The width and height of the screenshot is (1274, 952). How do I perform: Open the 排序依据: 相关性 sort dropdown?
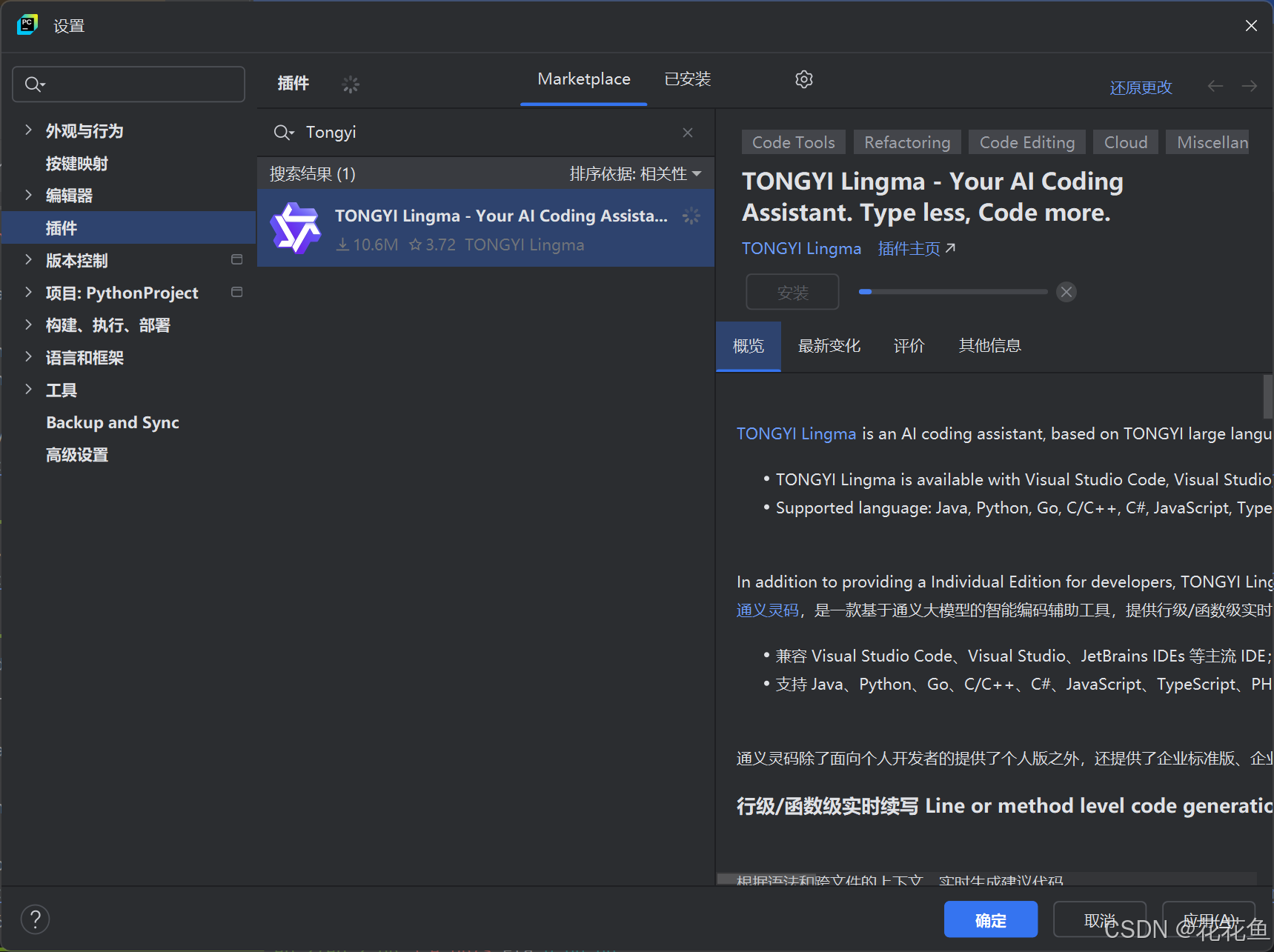635,174
